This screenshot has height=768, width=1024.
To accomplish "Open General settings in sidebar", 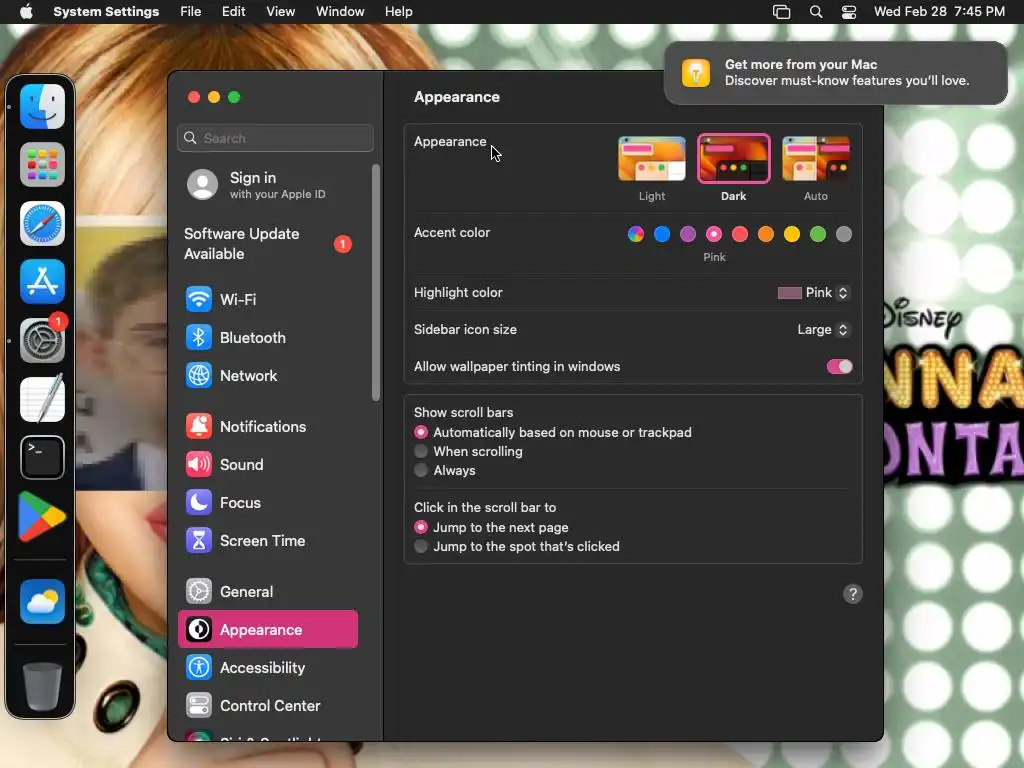I will point(268,592).
